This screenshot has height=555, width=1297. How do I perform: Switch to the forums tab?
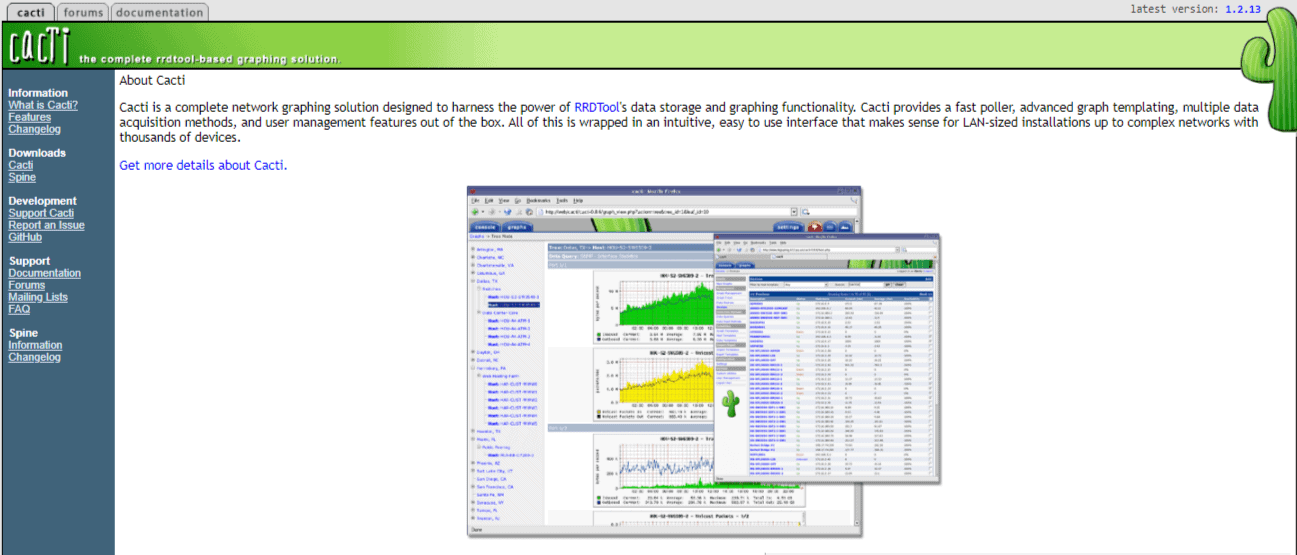(x=82, y=12)
